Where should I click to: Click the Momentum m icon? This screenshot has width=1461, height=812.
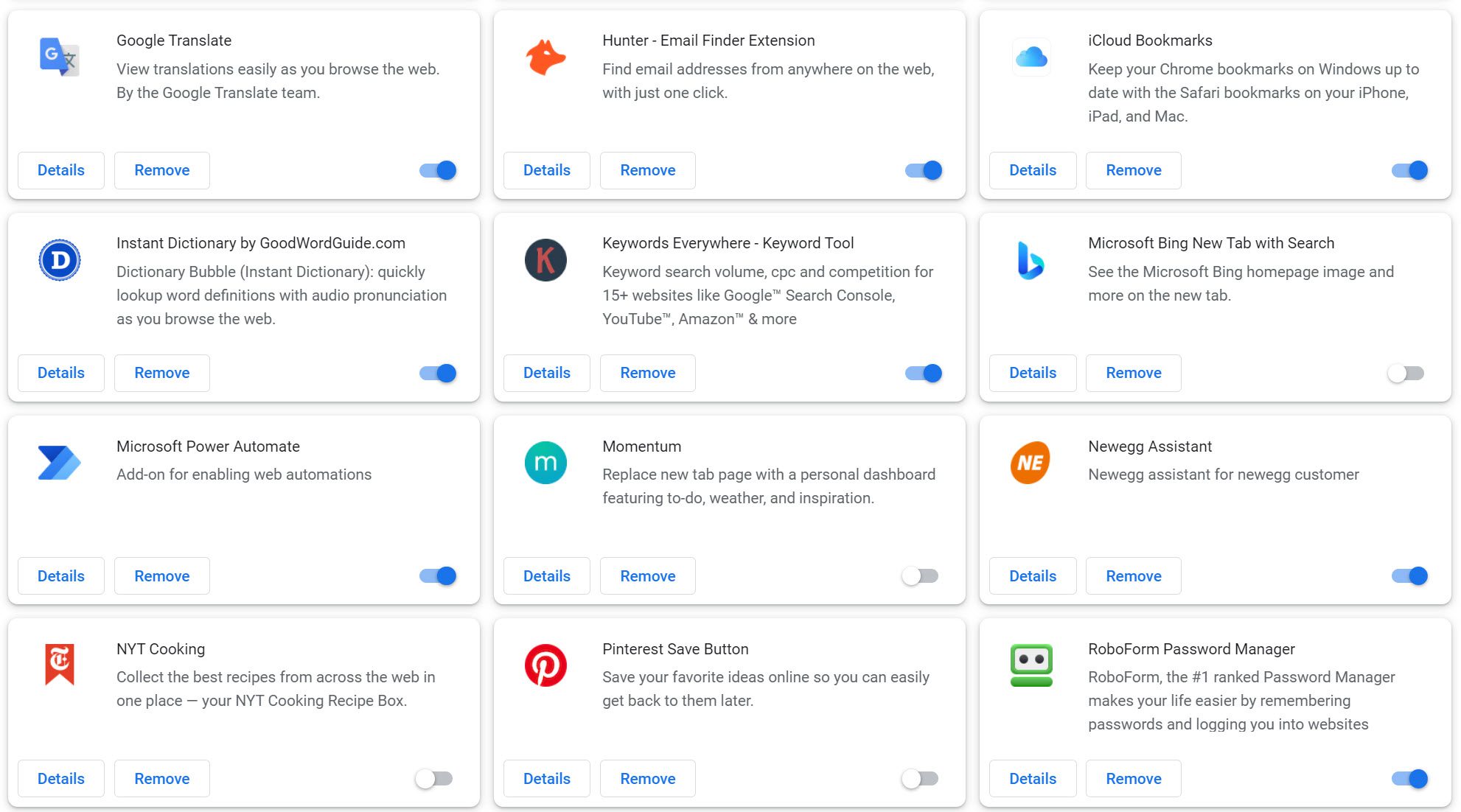[545, 463]
